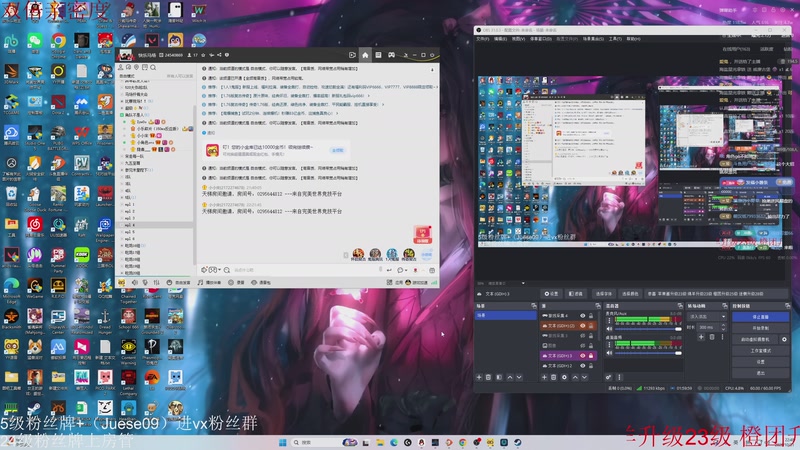The height and width of the screenshot is (450, 800).
Task: Pop out the OBS audio mixer dock
Action: pyautogui.click(x=680, y=306)
